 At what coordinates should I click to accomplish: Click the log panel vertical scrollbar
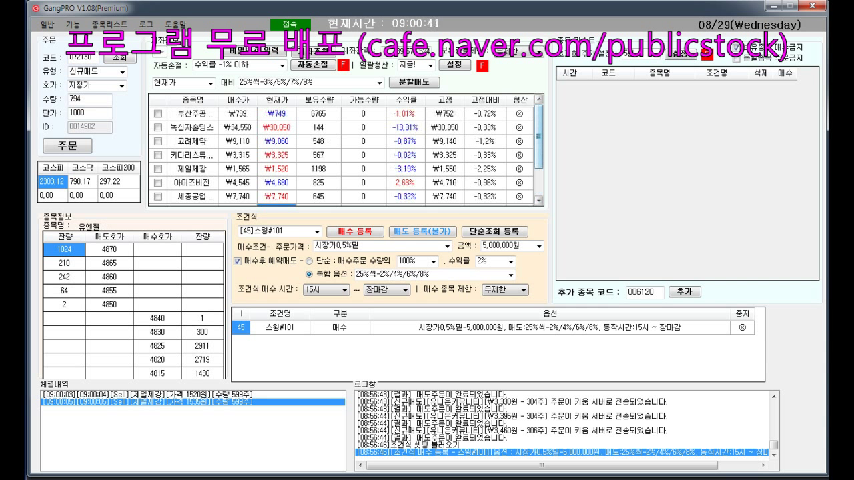pyautogui.click(x=773, y=425)
